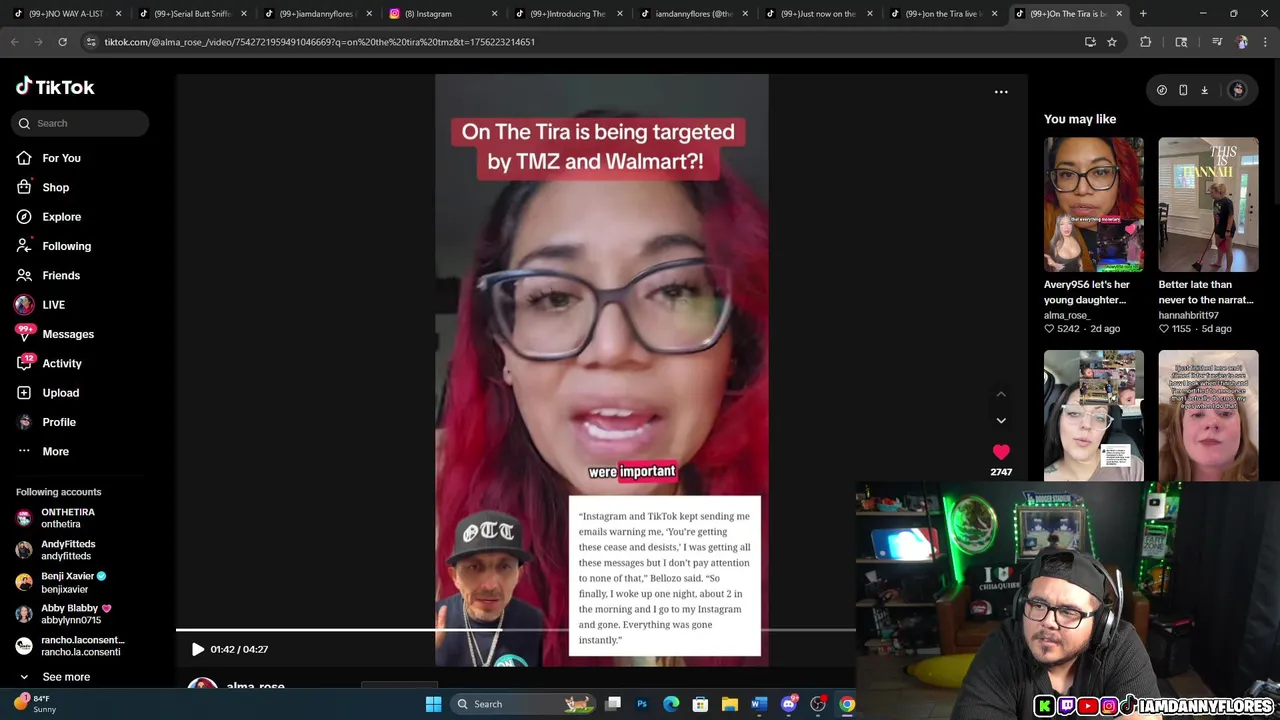Open File Explorer from the taskbar

coord(730,704)
